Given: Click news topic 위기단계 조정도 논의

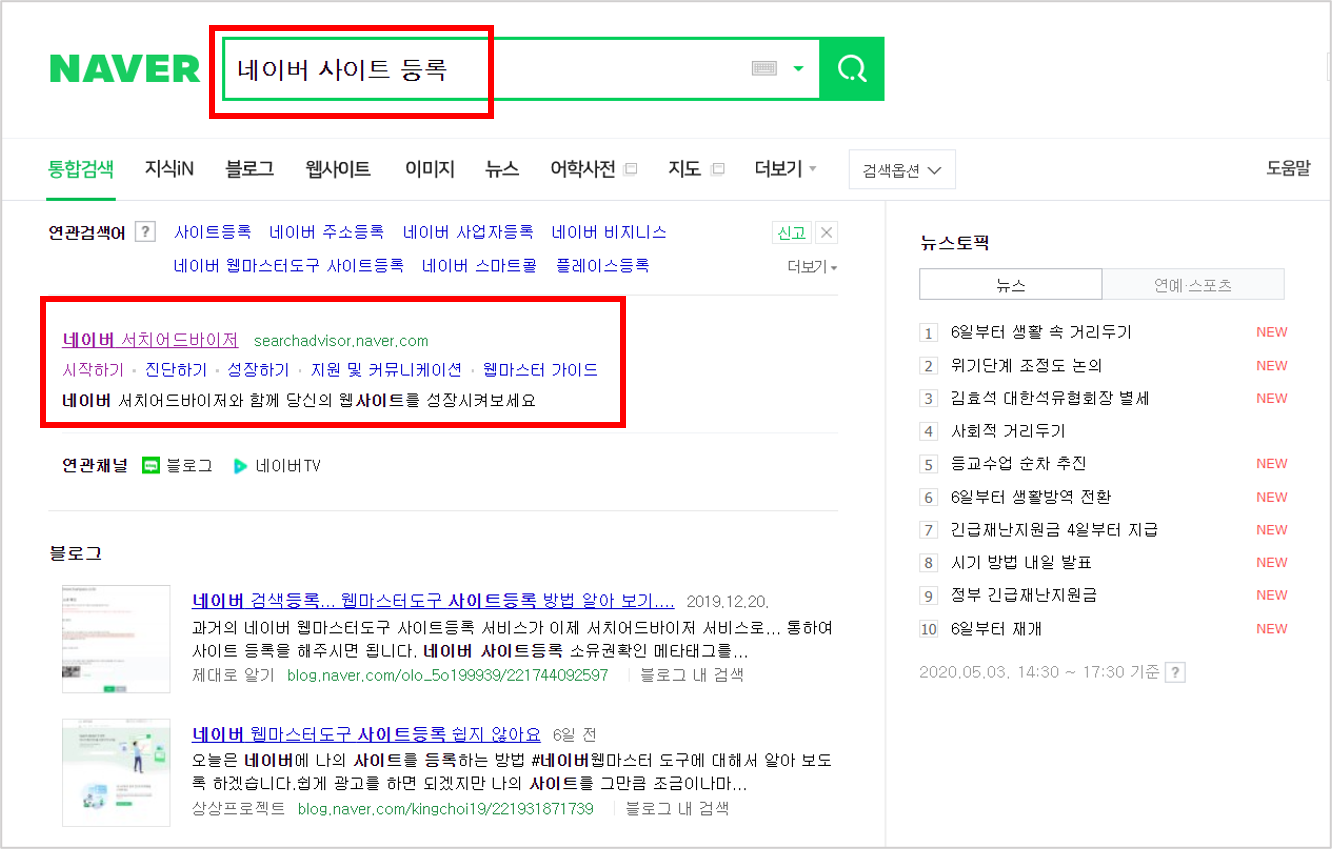Looking at the screenshot, I should coord(1026,365).
